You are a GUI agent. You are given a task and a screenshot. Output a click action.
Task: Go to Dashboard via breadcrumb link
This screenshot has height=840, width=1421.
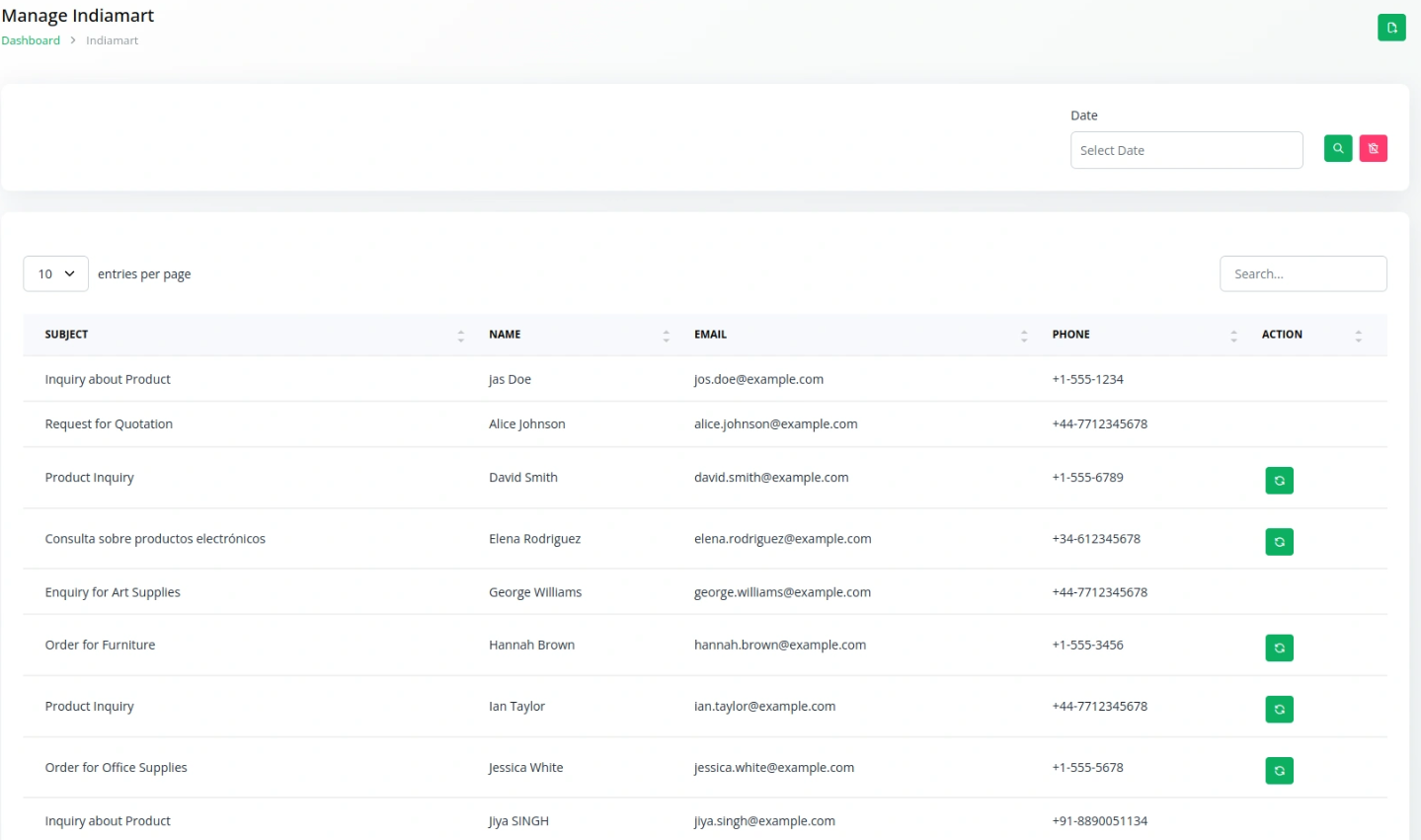tap(31, 40)
